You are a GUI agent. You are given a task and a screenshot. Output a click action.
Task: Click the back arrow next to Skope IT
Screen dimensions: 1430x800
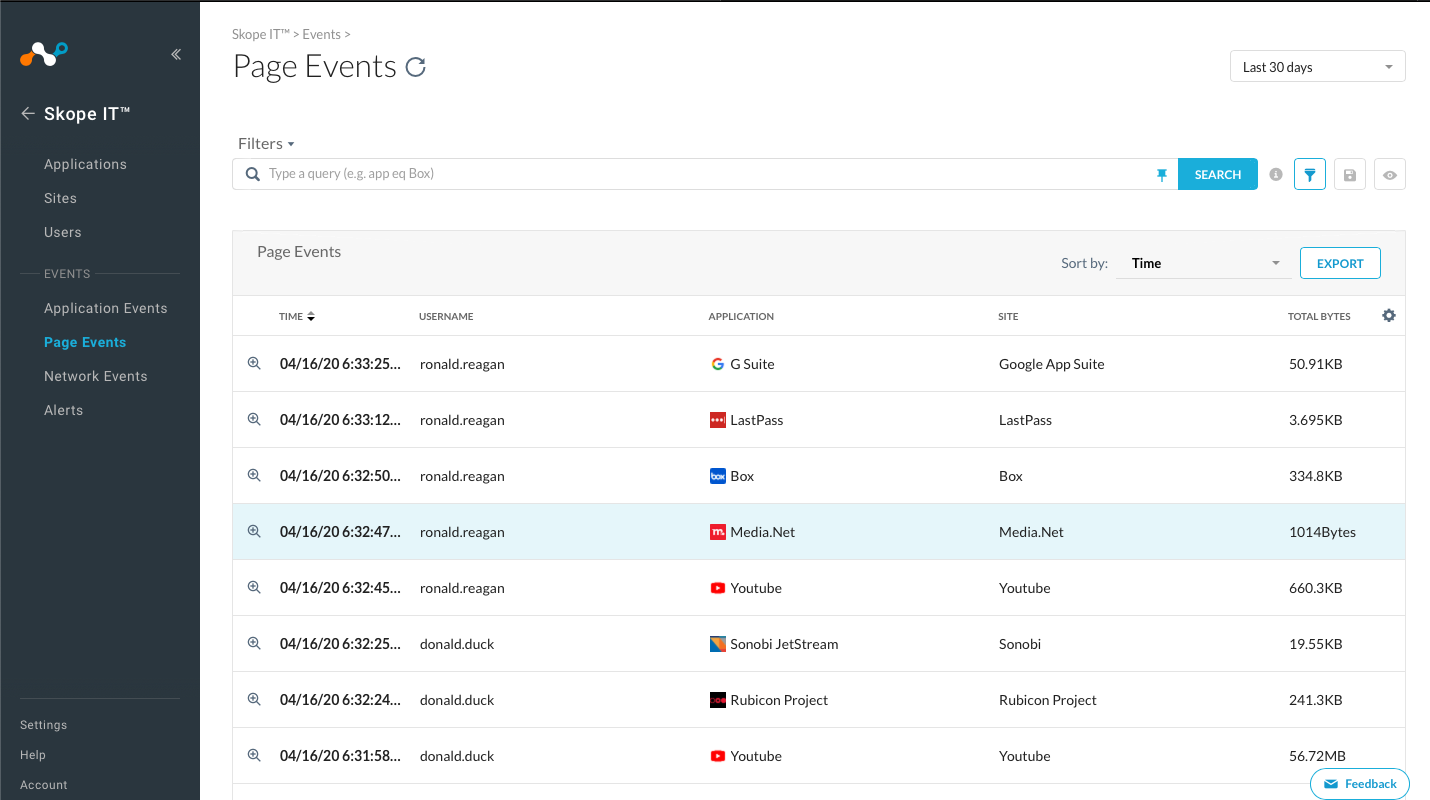28,114
